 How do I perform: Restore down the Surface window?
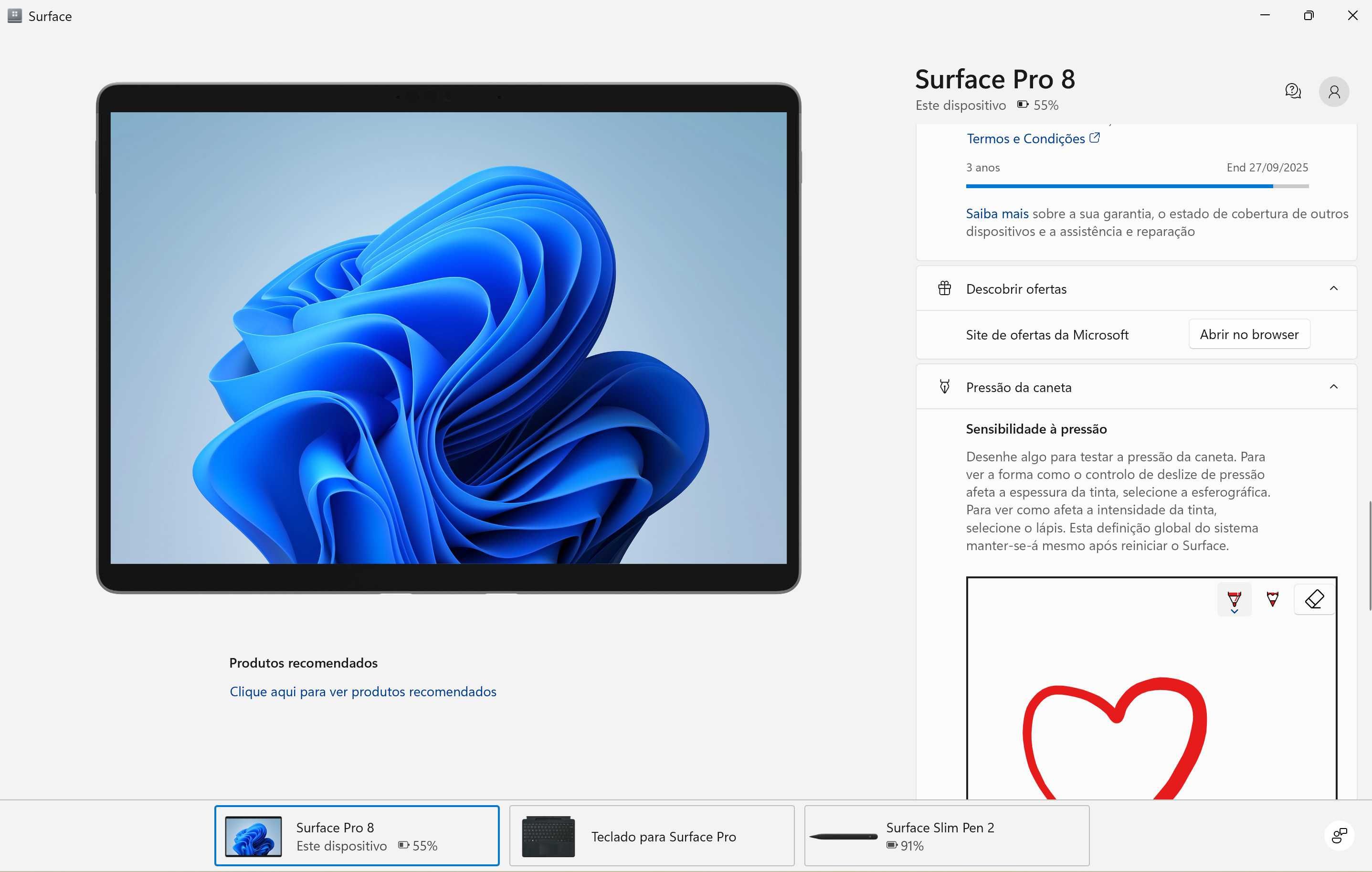pyautogui.click(x=1309, y=15)
